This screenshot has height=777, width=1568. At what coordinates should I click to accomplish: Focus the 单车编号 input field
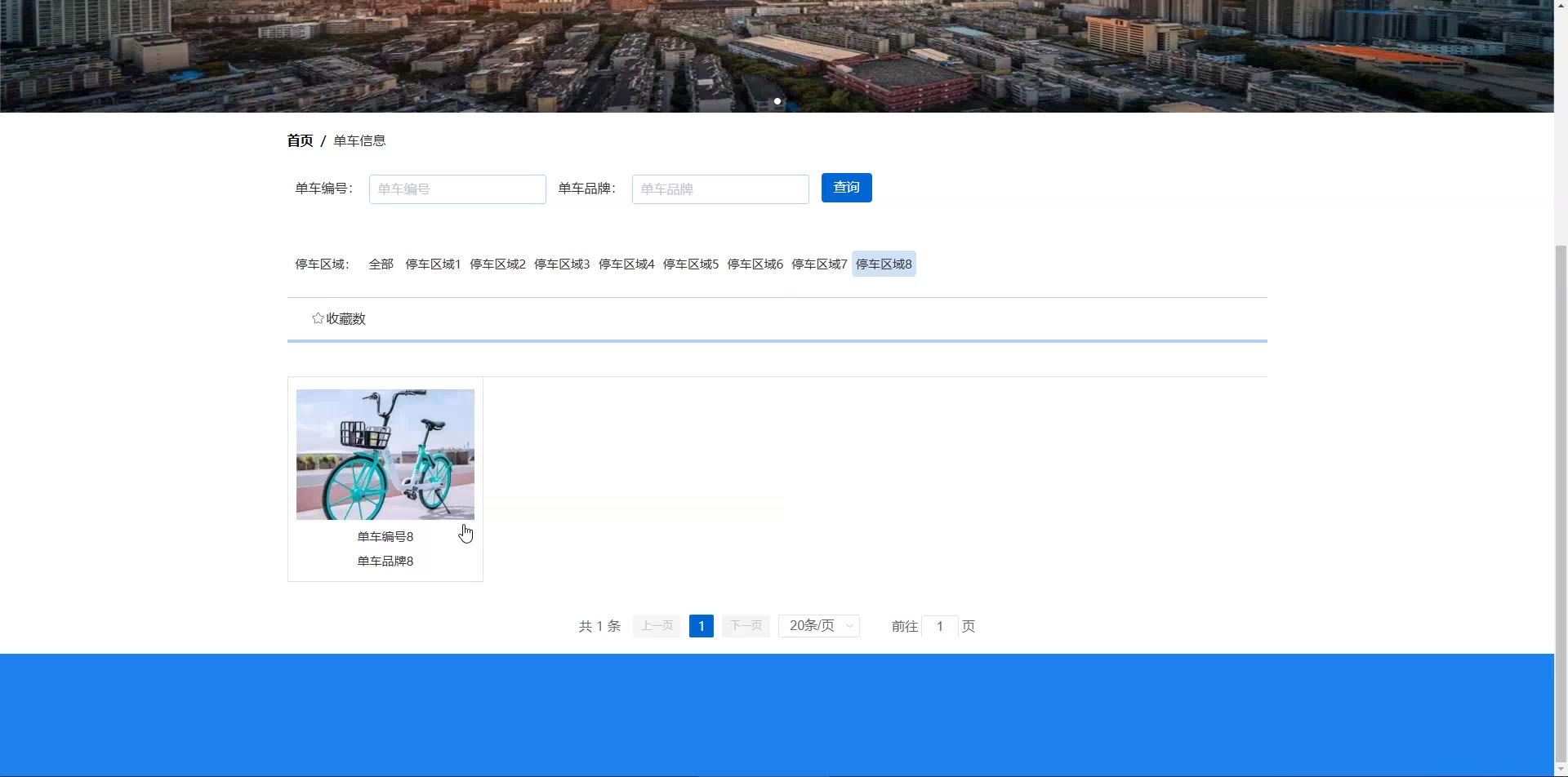pyautogui.click(x=457, y=189)
